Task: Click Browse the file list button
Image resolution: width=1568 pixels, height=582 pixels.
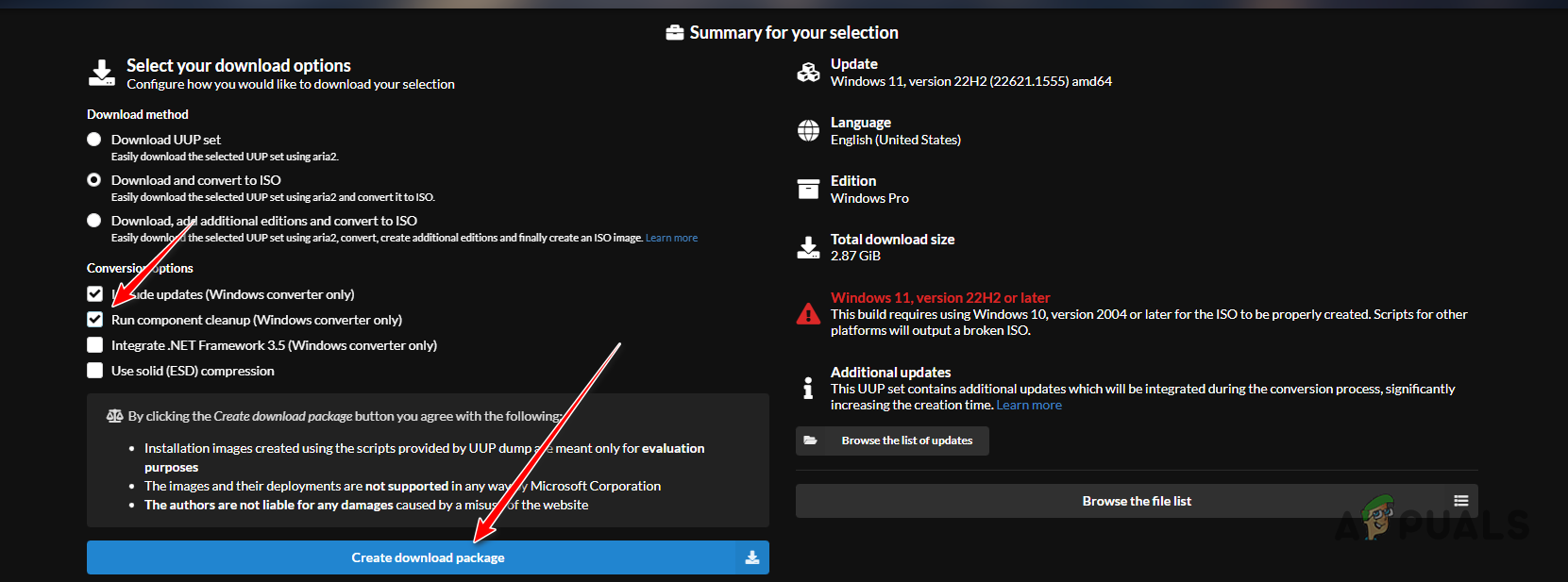Action: point(1137,501)
